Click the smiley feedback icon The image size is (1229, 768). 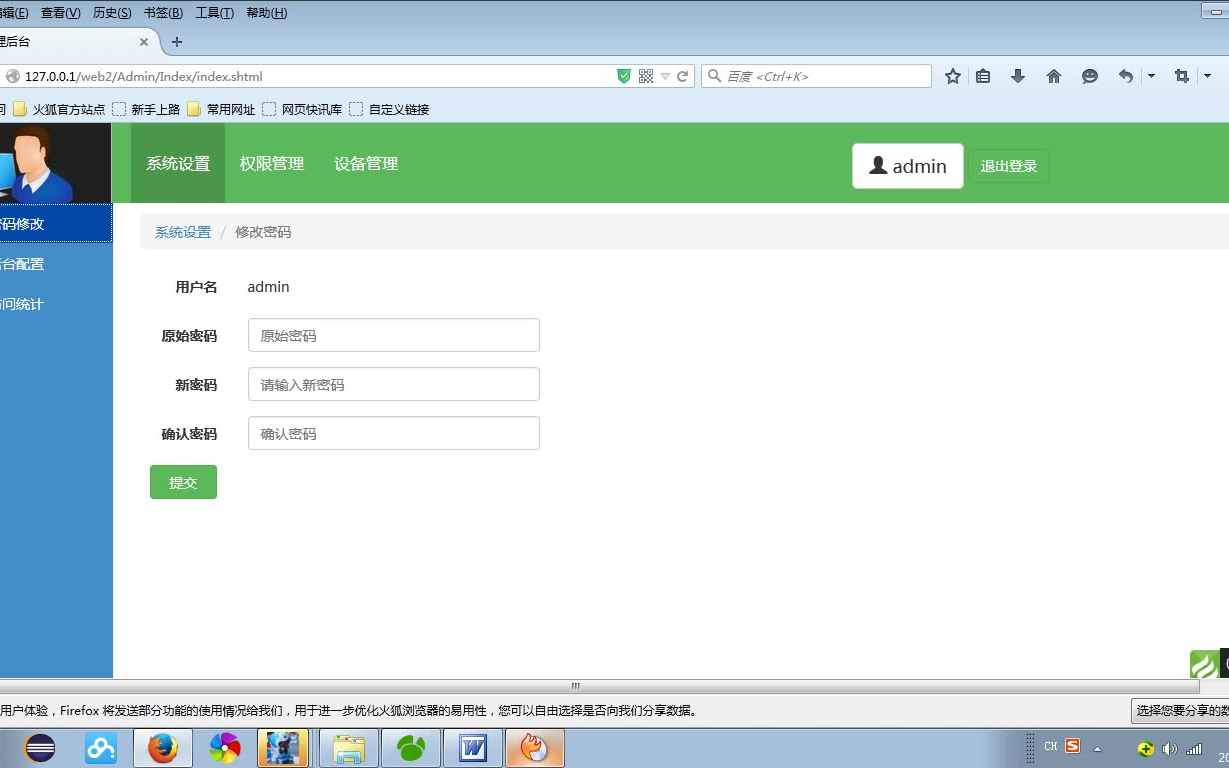click(x=1089, y=75)
